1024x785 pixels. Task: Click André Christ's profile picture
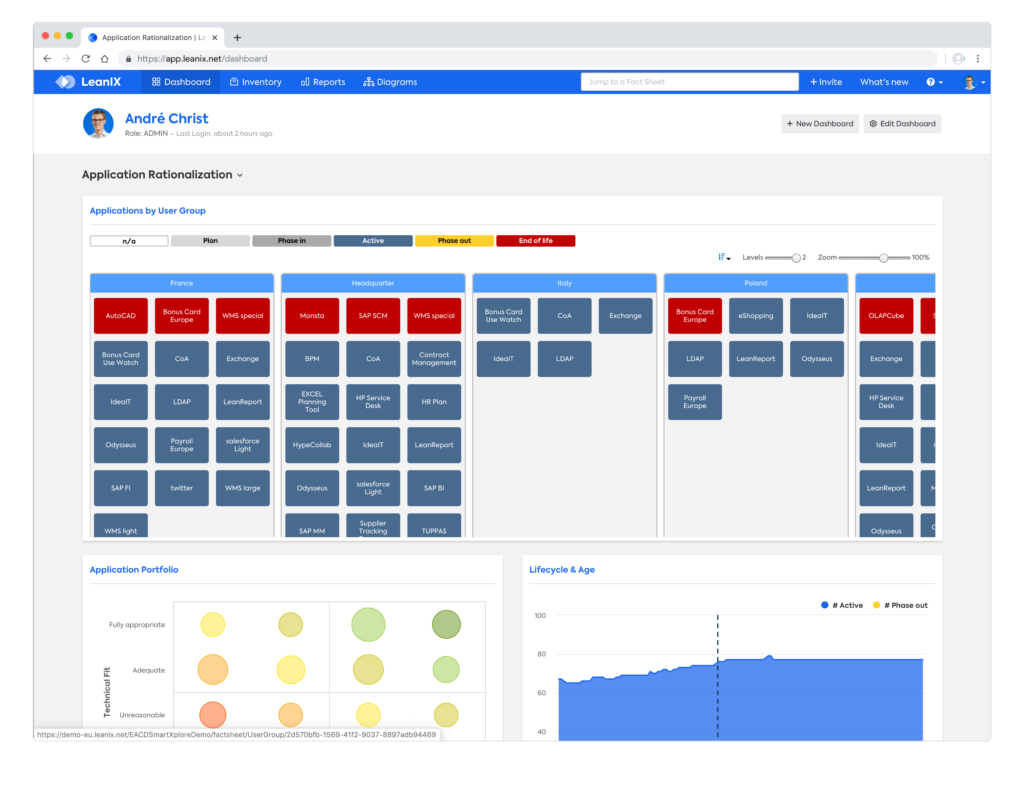[x=99, y=123]
